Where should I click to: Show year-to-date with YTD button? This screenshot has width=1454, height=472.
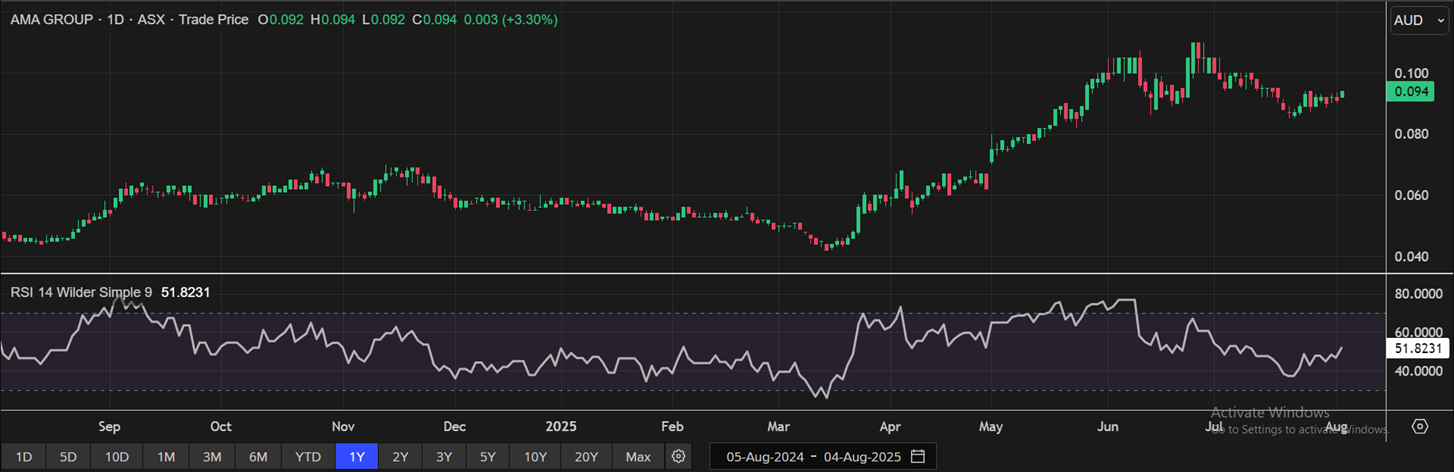tap(308, 457)
